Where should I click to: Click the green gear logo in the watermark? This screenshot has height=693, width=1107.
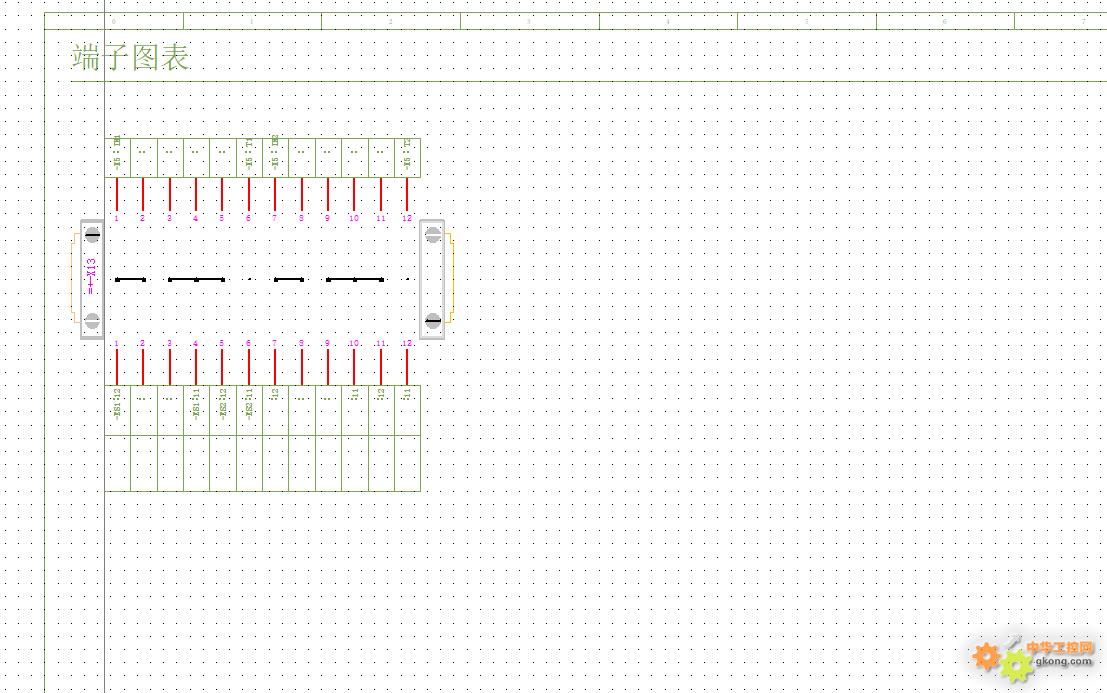(1017, 666)
